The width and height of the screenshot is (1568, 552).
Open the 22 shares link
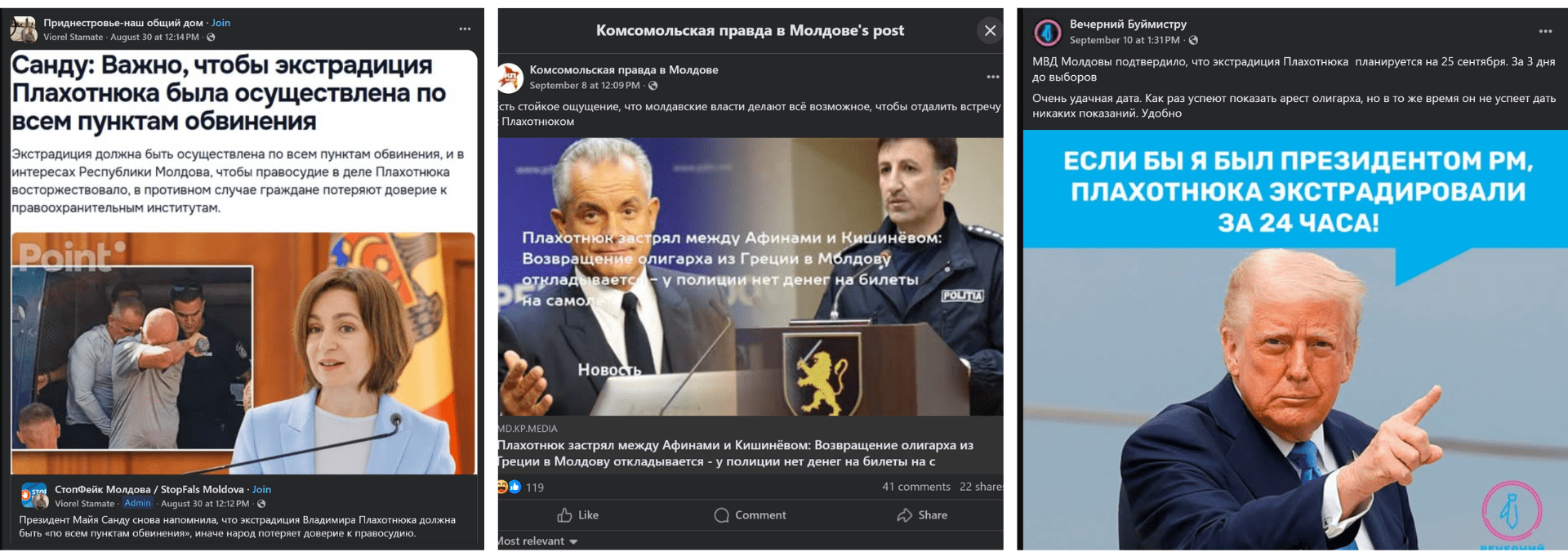982,487
